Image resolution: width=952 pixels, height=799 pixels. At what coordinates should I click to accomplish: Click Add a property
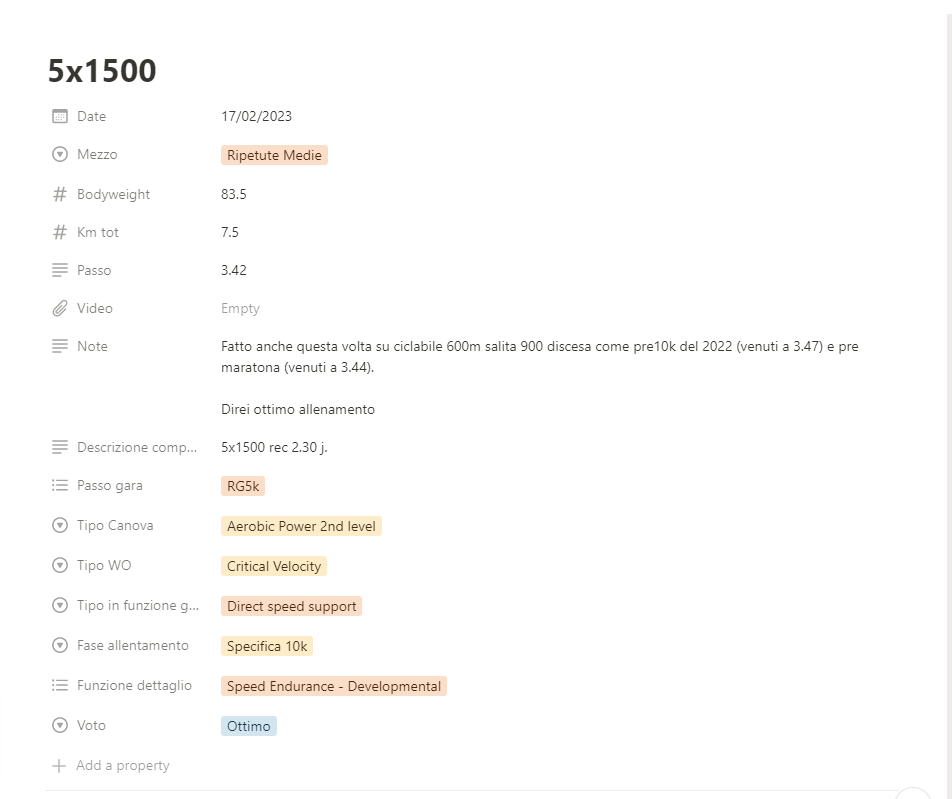pyautogui.click(x=123, y=766)
